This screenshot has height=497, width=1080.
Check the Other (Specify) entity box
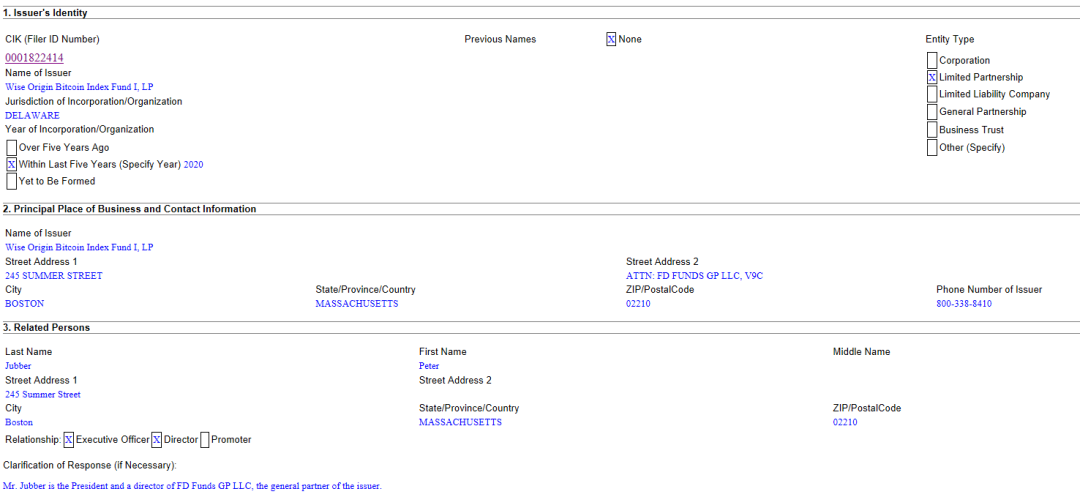(932, 147)
